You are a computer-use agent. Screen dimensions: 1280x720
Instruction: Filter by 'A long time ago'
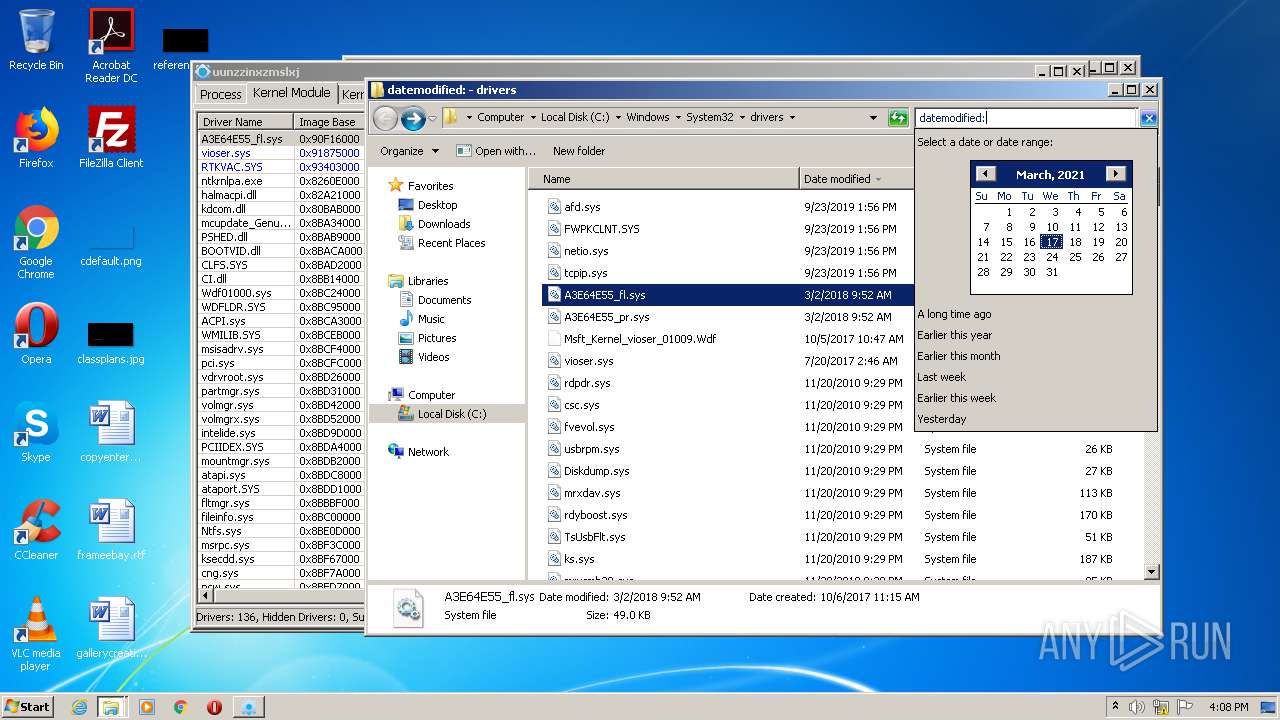[954, 314]
